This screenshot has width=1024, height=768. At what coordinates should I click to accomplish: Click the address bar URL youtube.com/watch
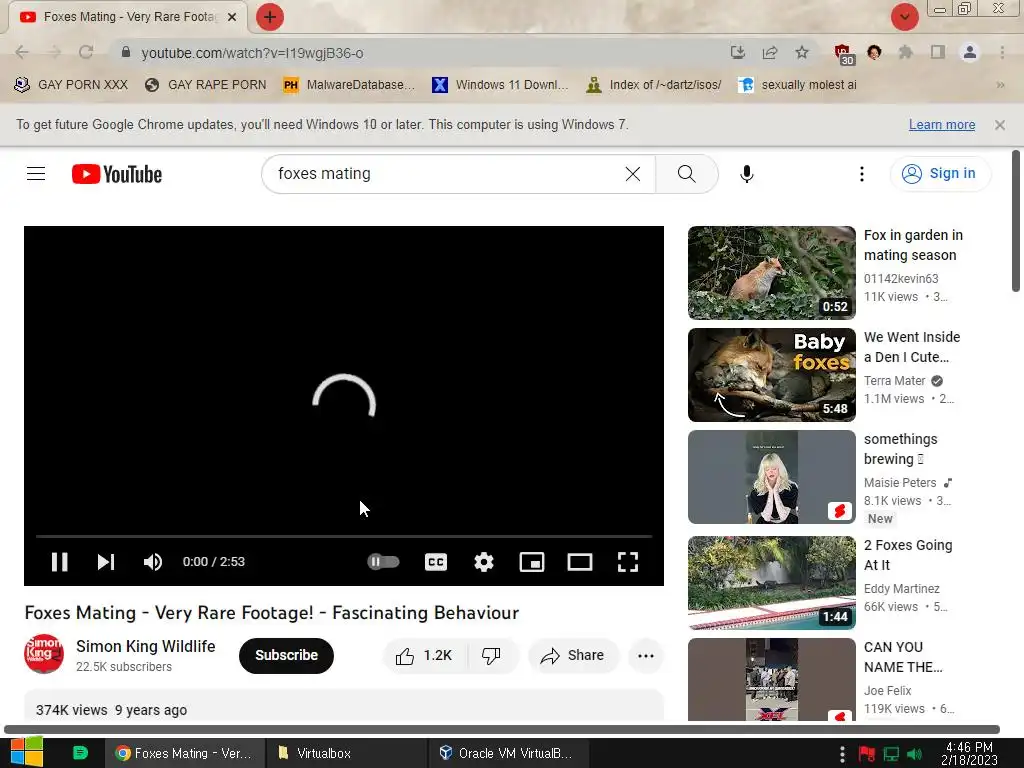pyautogui.click(x=252, y=53)
